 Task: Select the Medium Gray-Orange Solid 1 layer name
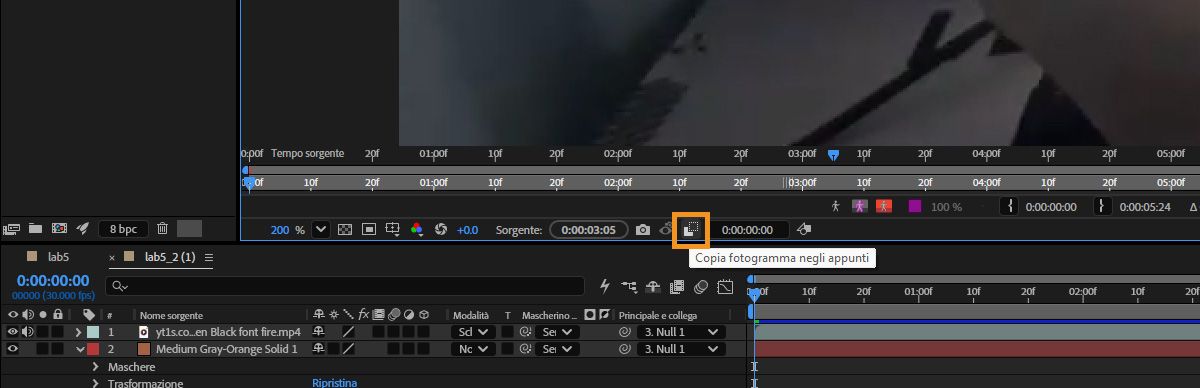pyautogui.click(x=227, y=349)
